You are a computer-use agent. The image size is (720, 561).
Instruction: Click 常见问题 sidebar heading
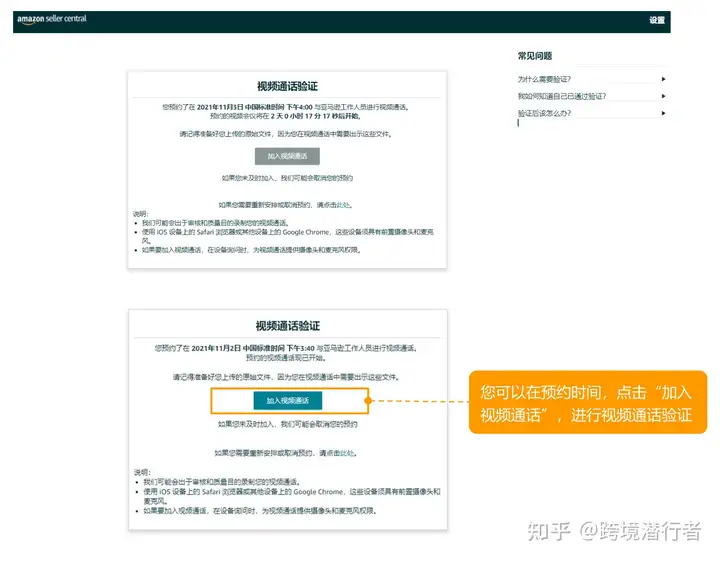(534, 56)
